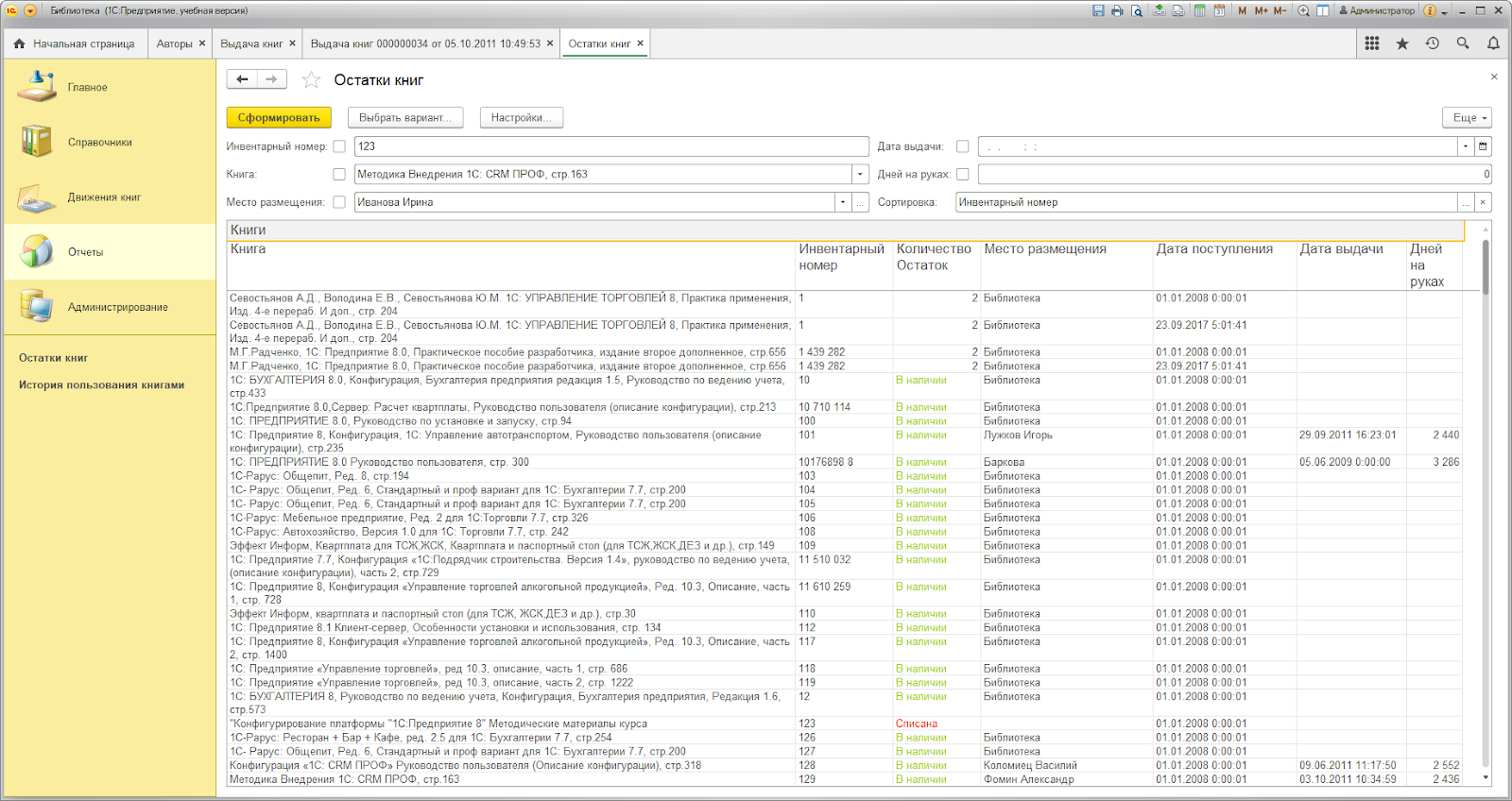This screenshot has height=801, width=1512.
Task: Click the M memory button
Action: (x=1242, y=10)
